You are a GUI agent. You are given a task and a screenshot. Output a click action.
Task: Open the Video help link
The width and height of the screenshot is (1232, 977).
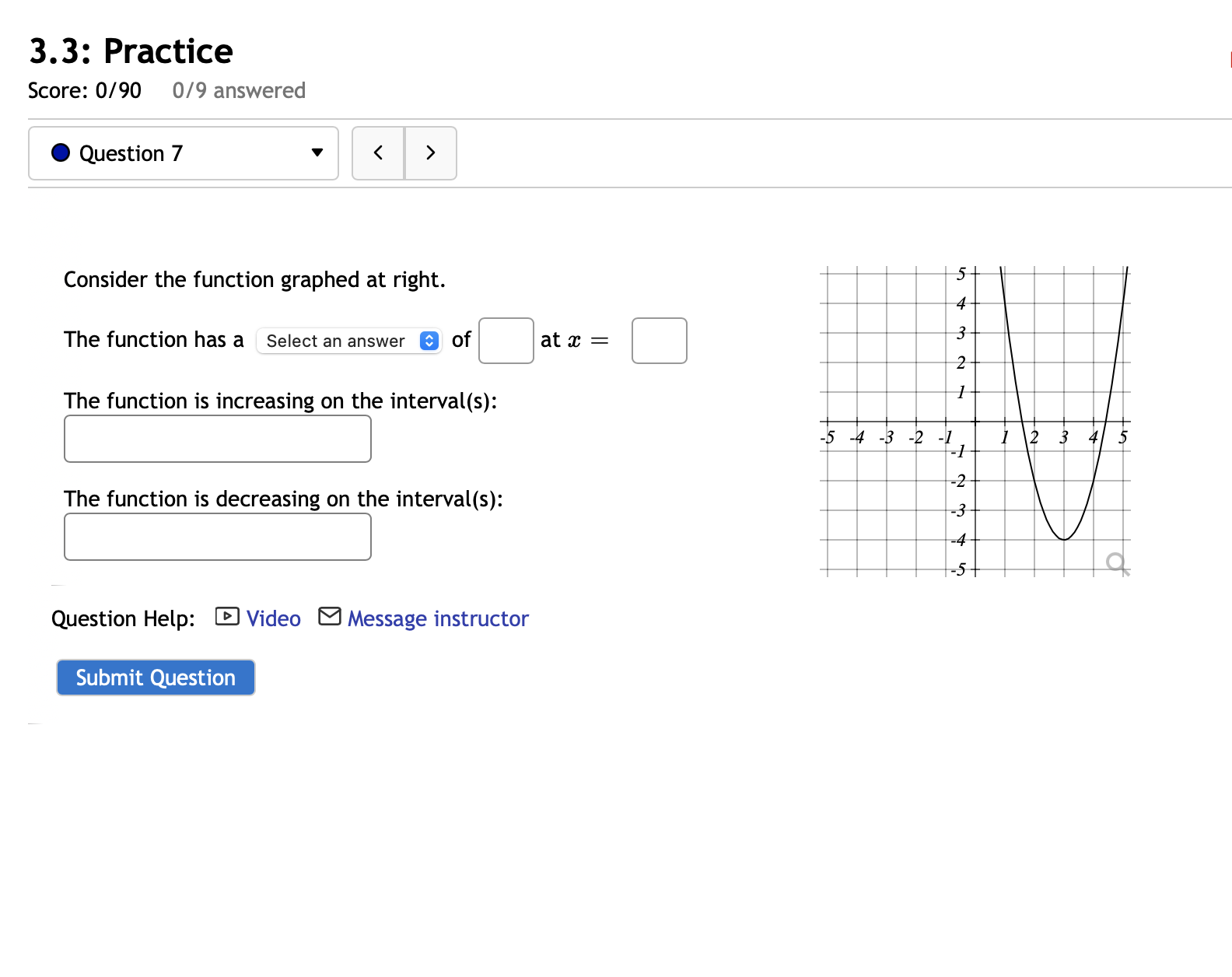pyautogui.click(x=272, y=618)
